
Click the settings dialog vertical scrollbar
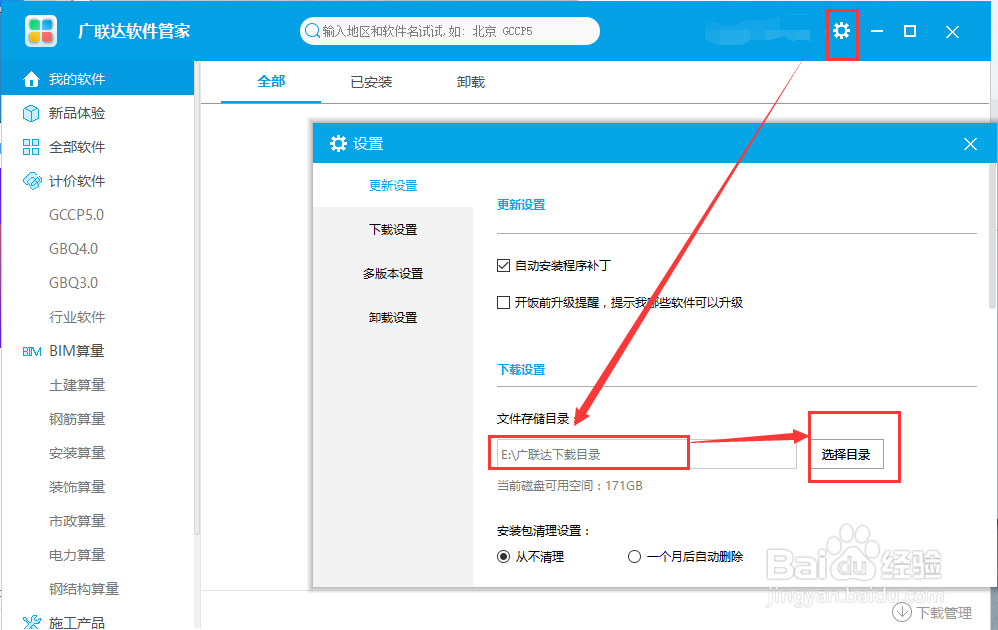coord(994,235)
